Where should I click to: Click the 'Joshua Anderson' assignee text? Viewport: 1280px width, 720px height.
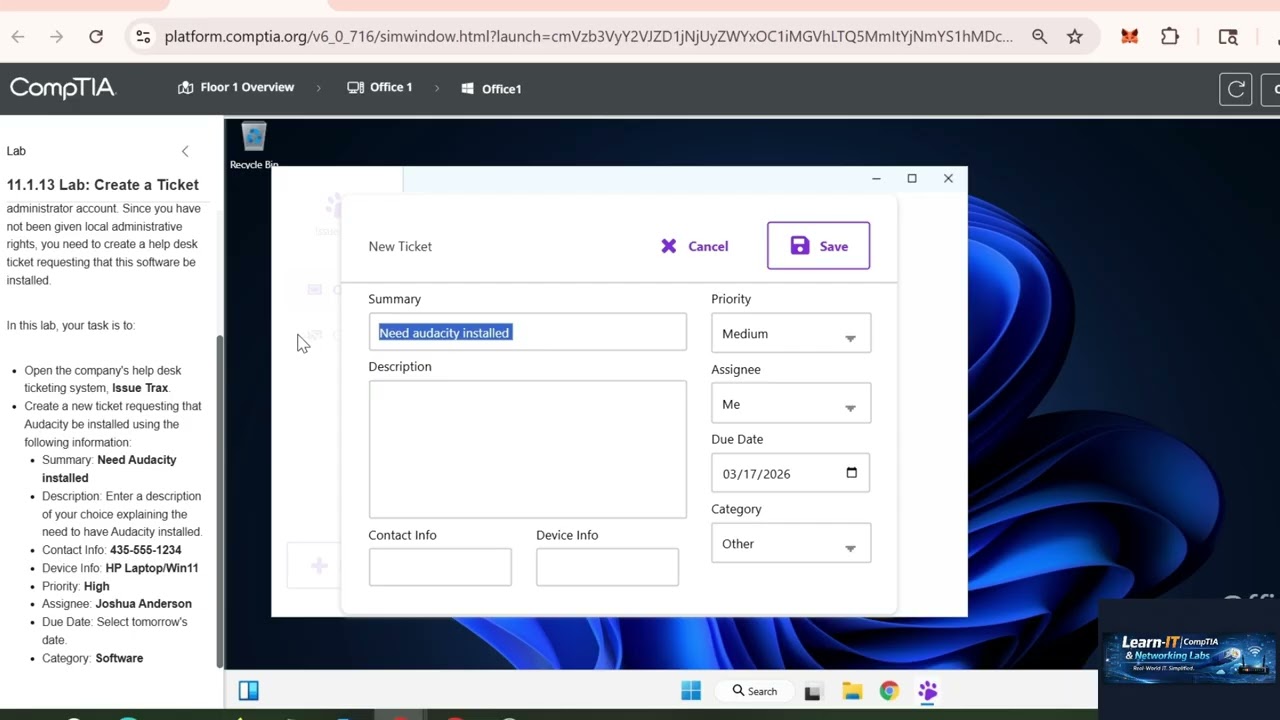click(143, 604)
